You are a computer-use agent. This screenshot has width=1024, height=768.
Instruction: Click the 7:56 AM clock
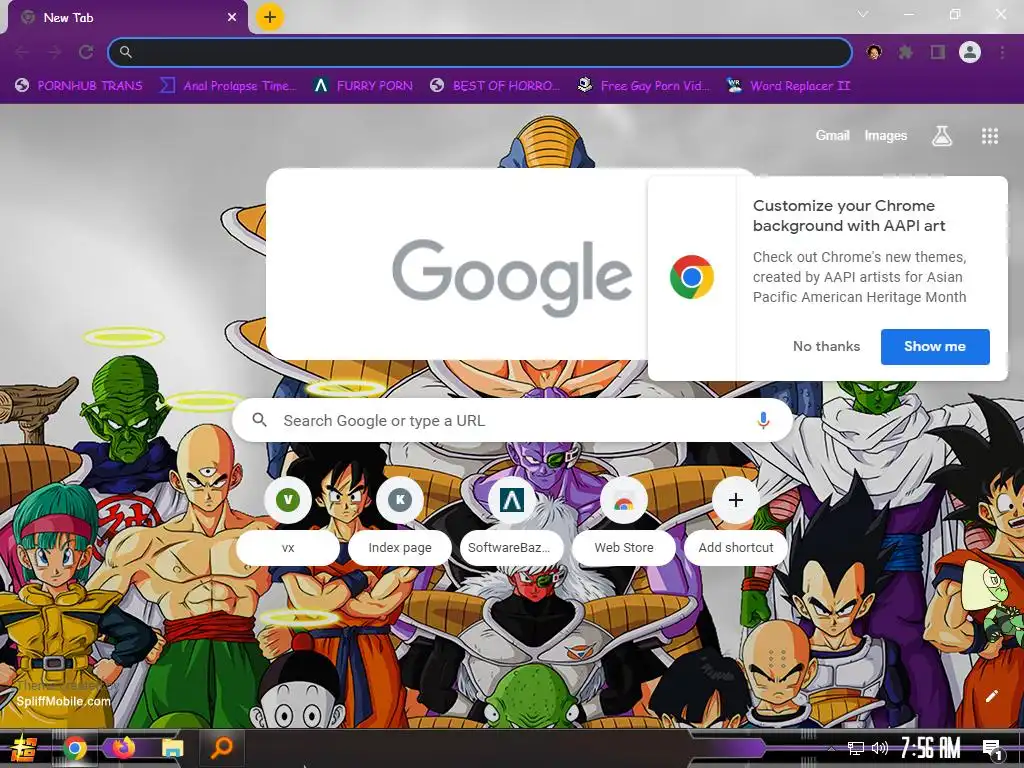click(930, 748)
